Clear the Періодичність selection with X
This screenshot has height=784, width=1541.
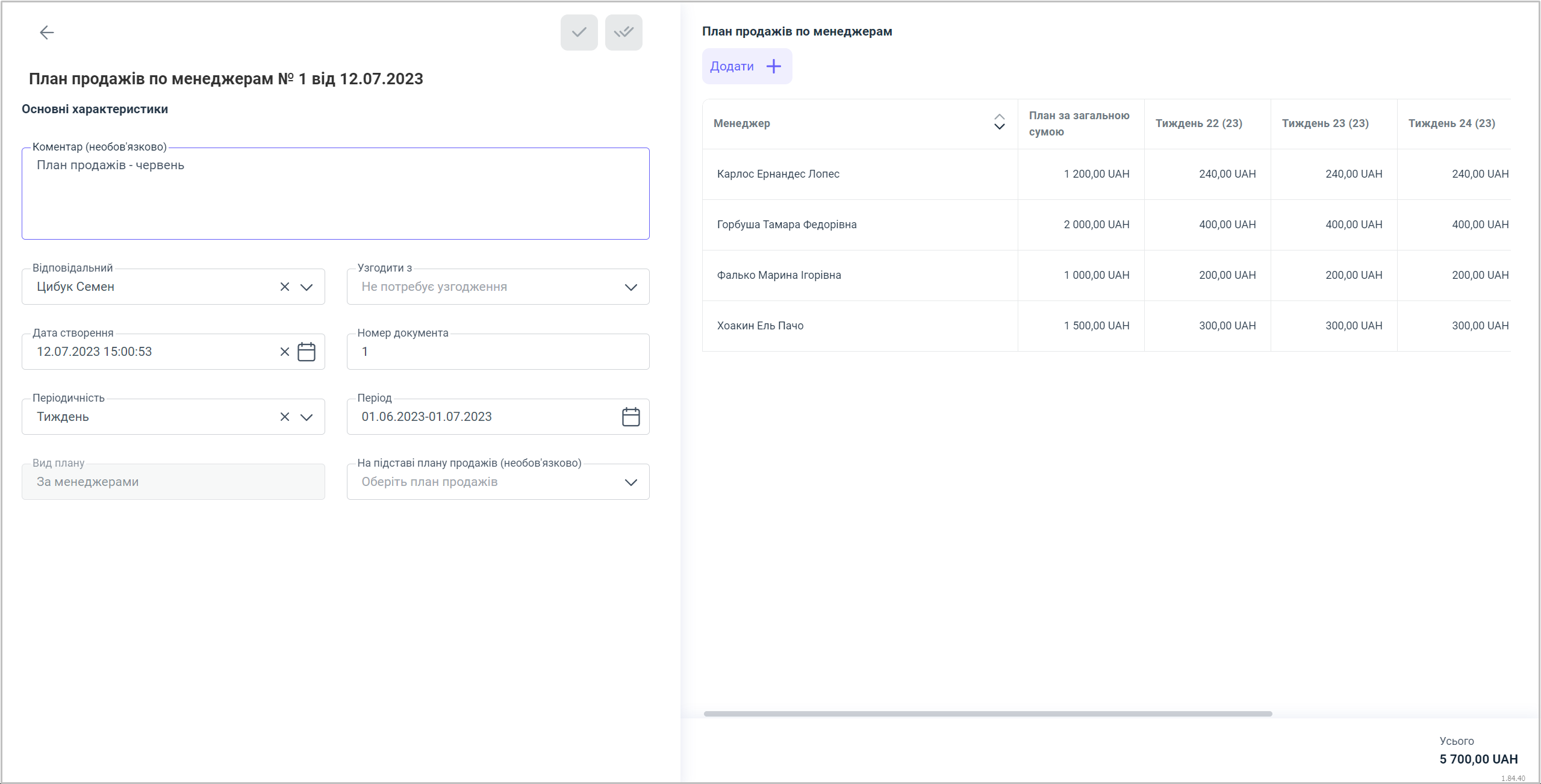click(x=285, y=417)
